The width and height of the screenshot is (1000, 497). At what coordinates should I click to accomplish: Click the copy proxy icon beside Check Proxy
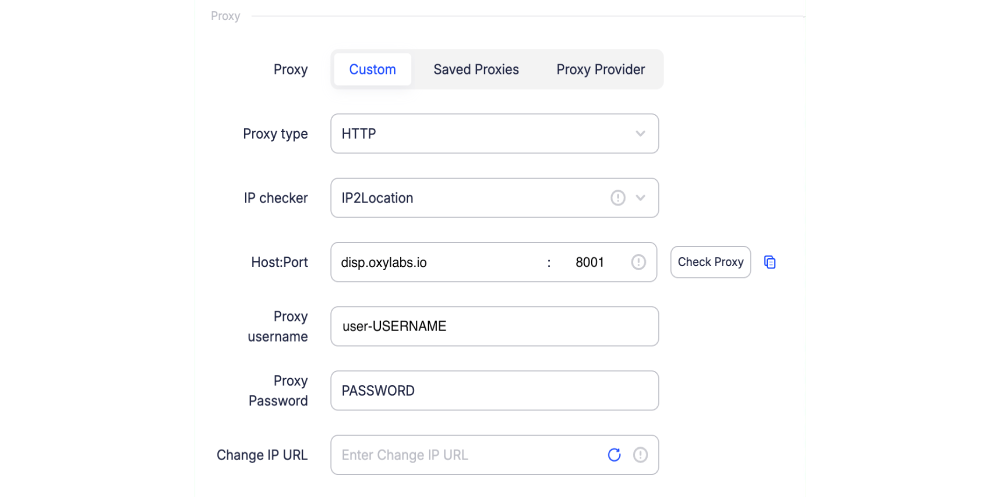tap(770, 262)
